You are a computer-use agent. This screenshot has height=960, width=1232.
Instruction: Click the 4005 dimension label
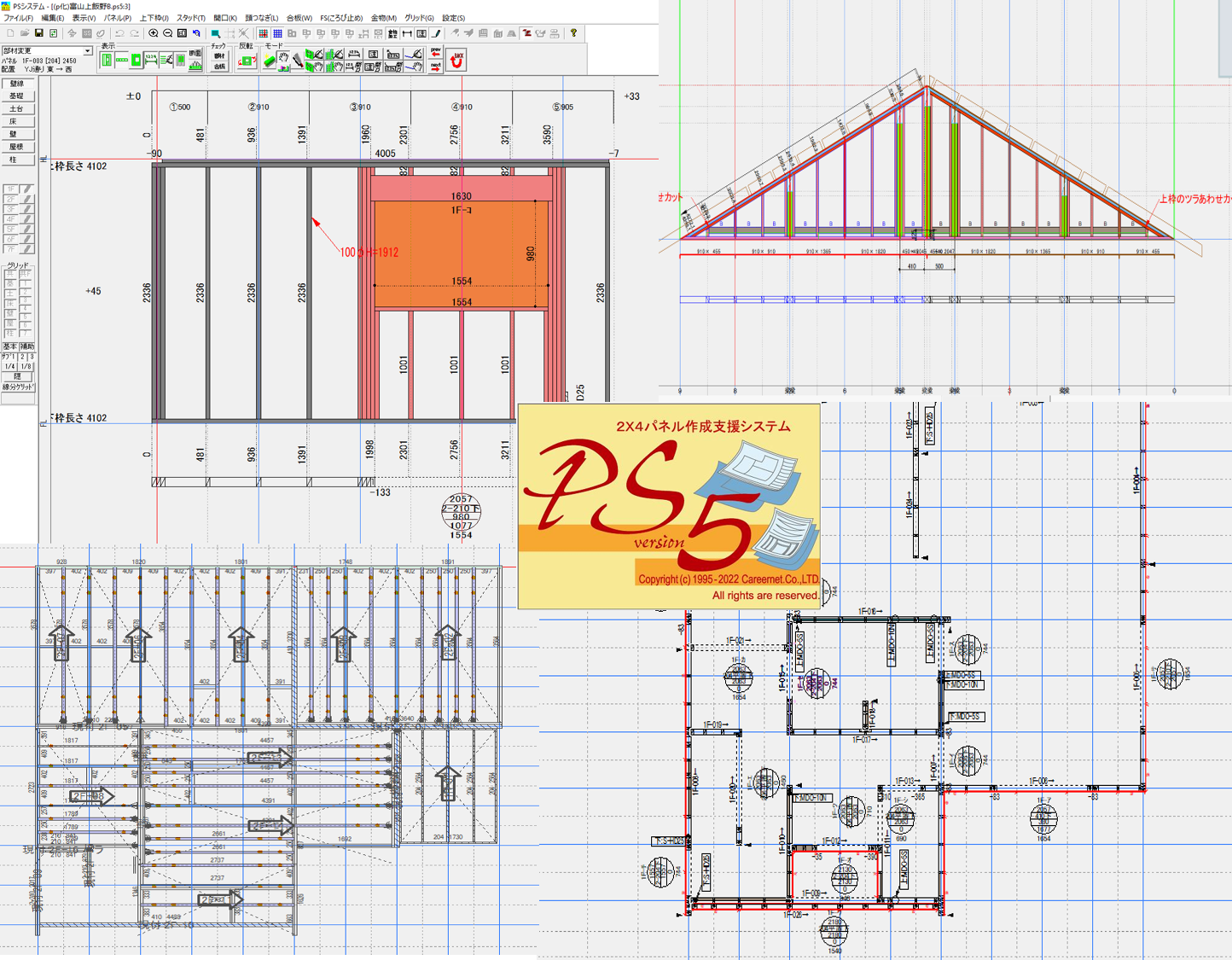[x=386, y=154]
